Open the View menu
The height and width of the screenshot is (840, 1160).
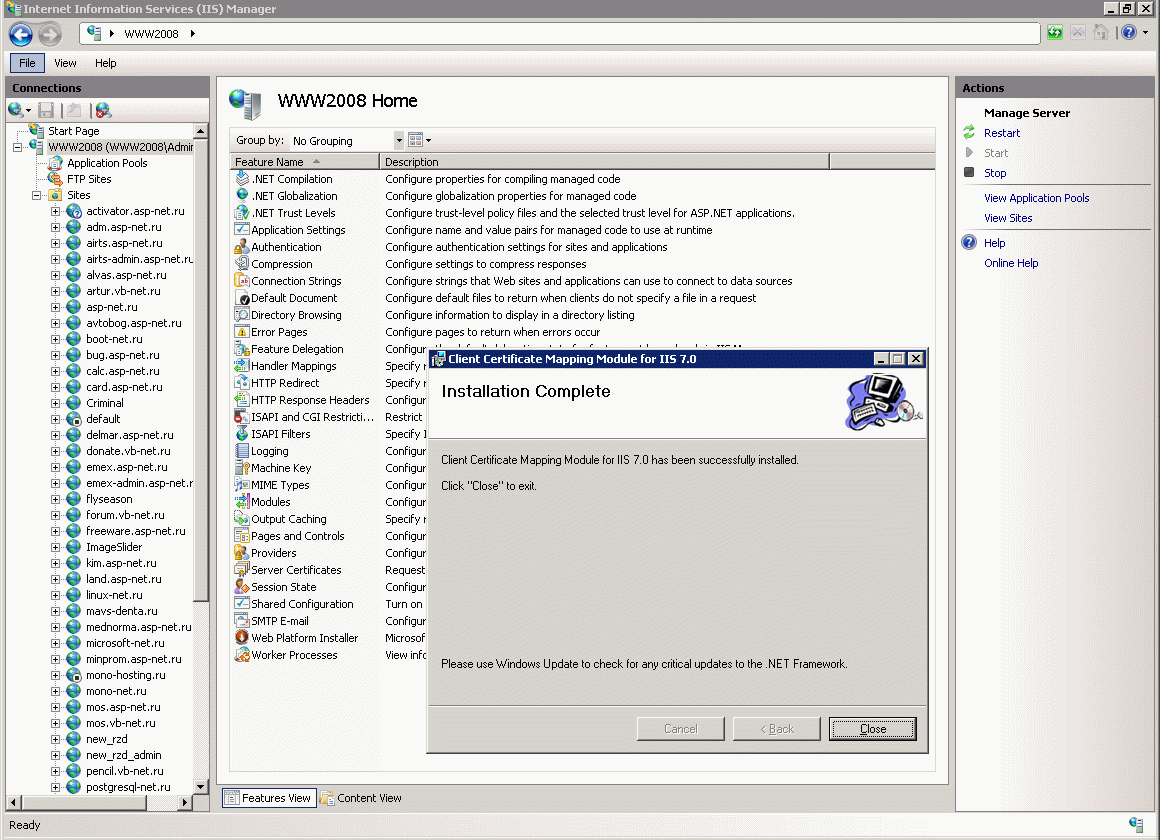tap(65, 63)
